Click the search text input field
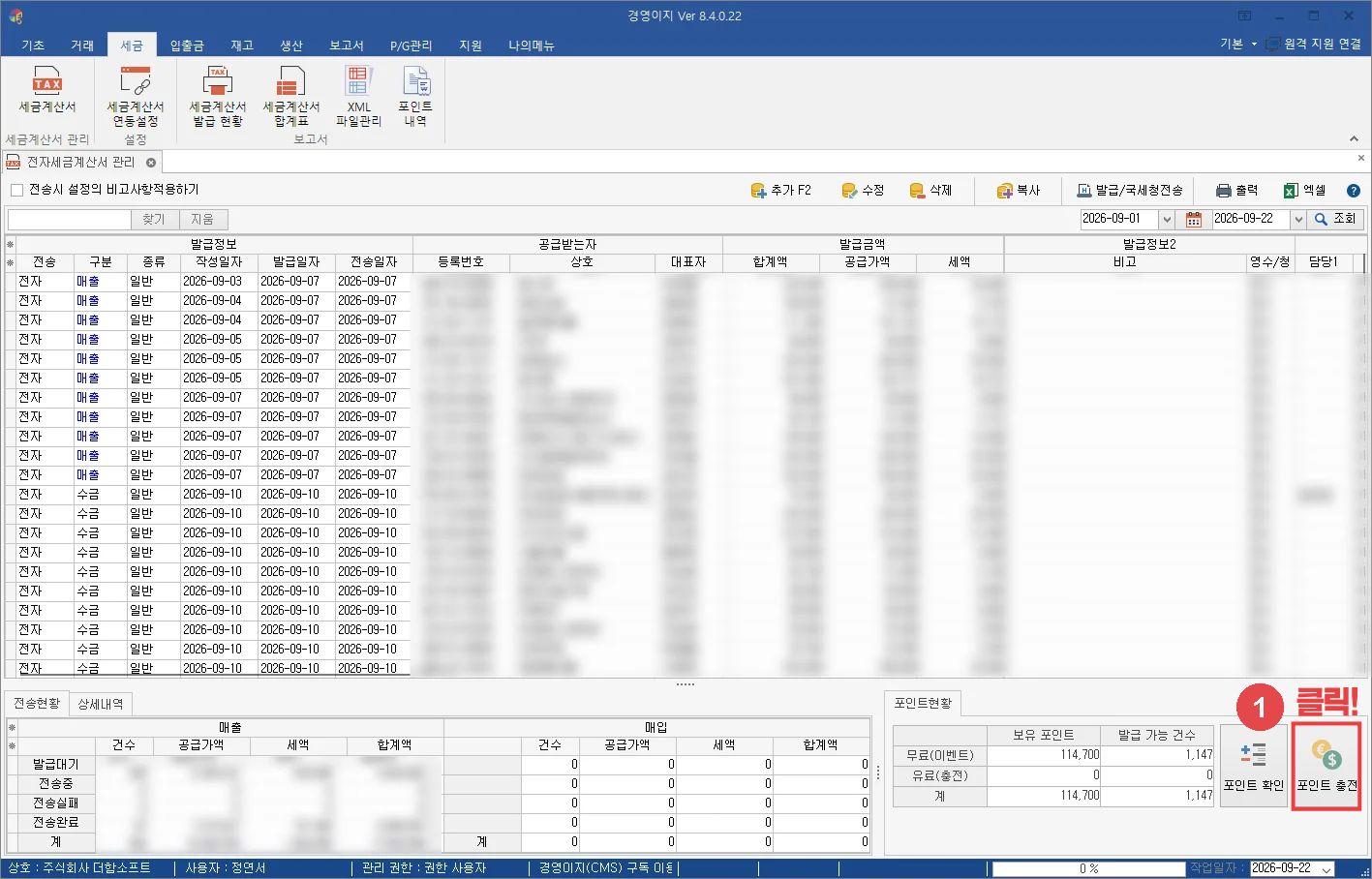 click(69, 220)
